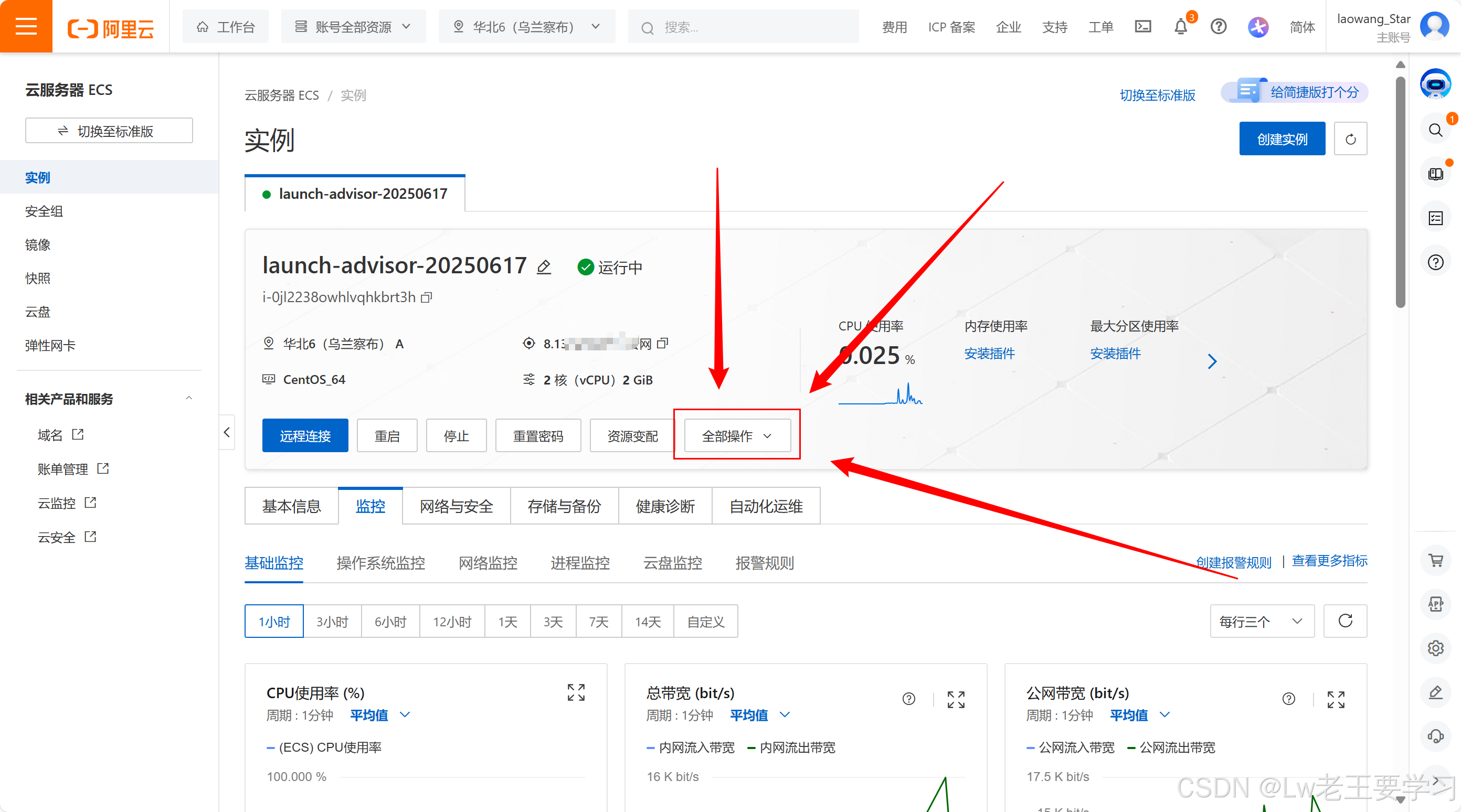Open the settings gear in right sidebar
The height and width of the screenshot is (812, 1461).
(1435, 648)
